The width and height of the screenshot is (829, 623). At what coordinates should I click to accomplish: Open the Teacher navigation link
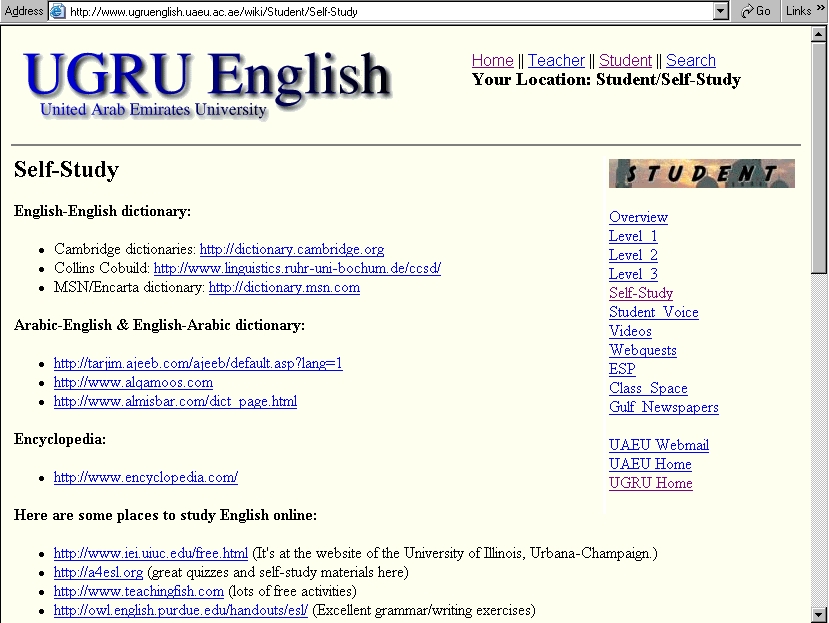tap(556, 61)
